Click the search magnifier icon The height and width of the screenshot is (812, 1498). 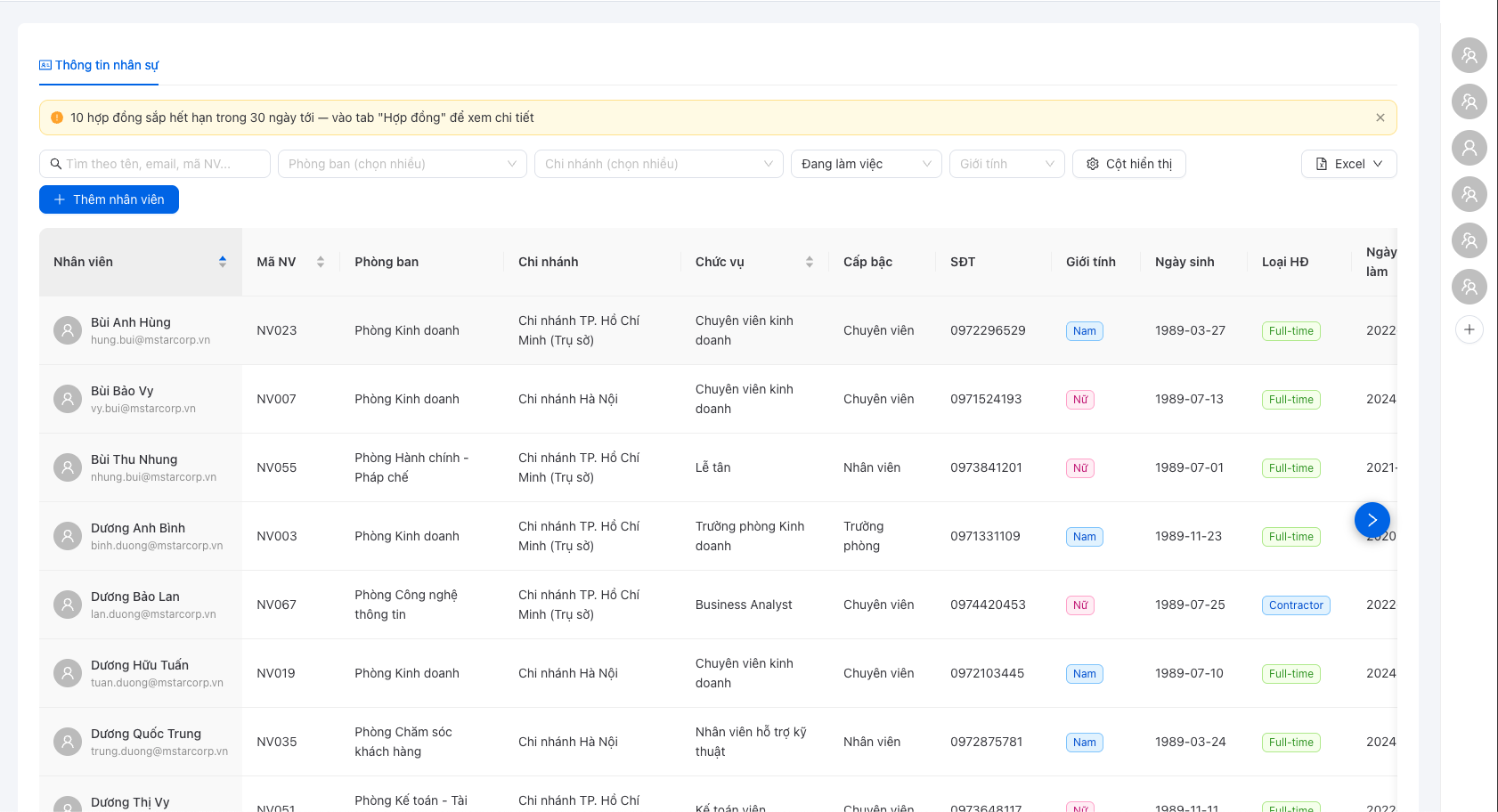56,164
